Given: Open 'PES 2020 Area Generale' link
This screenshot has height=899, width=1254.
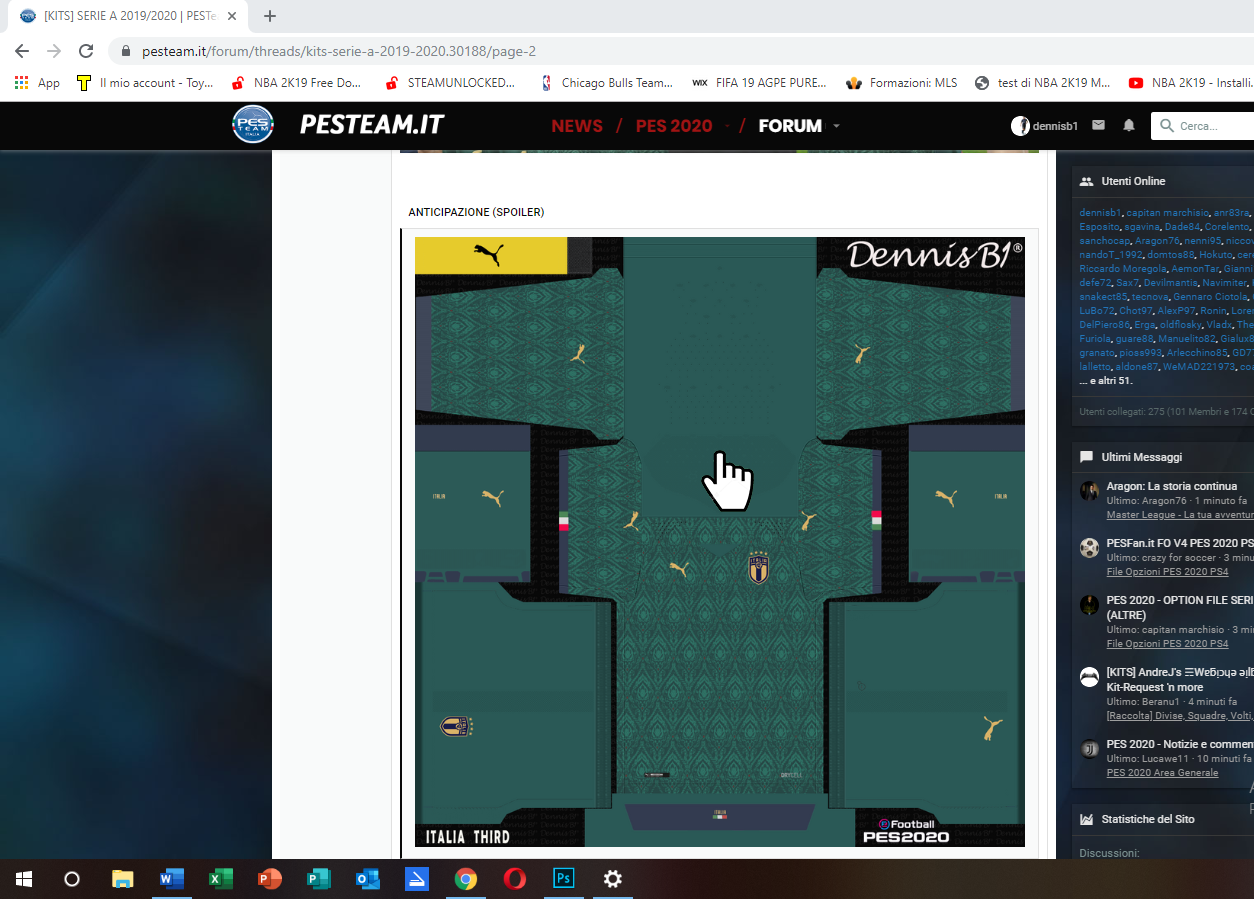Looking at the screenshot, I should [1162, 772].
